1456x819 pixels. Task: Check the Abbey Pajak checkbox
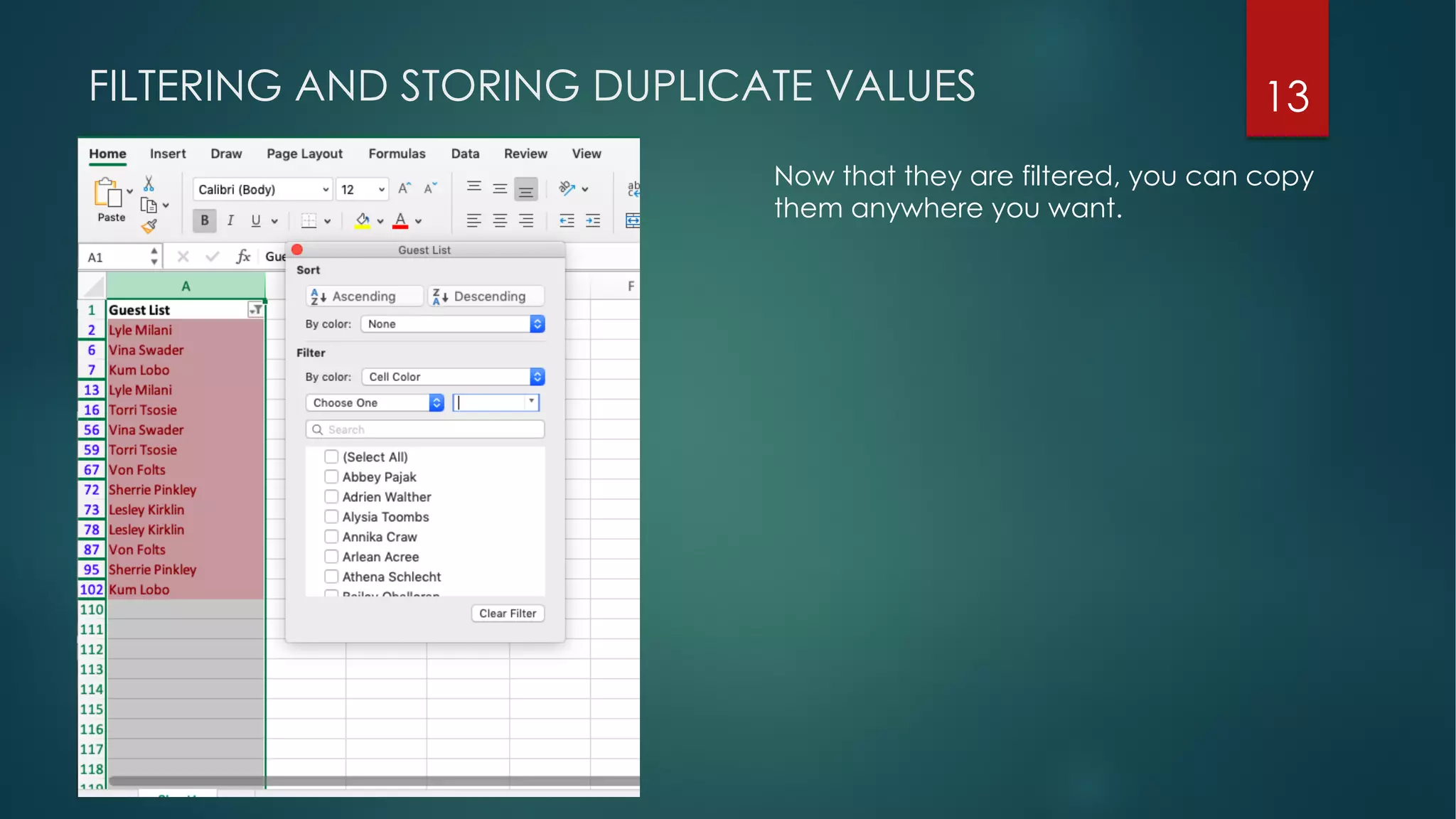[x=331, y=476]
